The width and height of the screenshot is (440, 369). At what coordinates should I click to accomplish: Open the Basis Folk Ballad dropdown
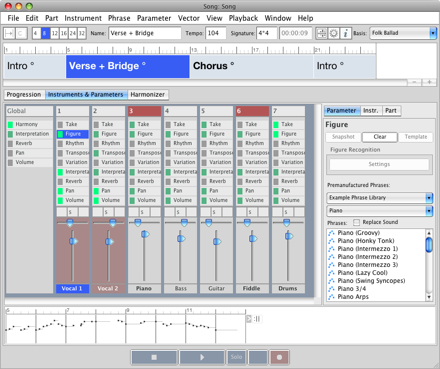pos(403,33)
